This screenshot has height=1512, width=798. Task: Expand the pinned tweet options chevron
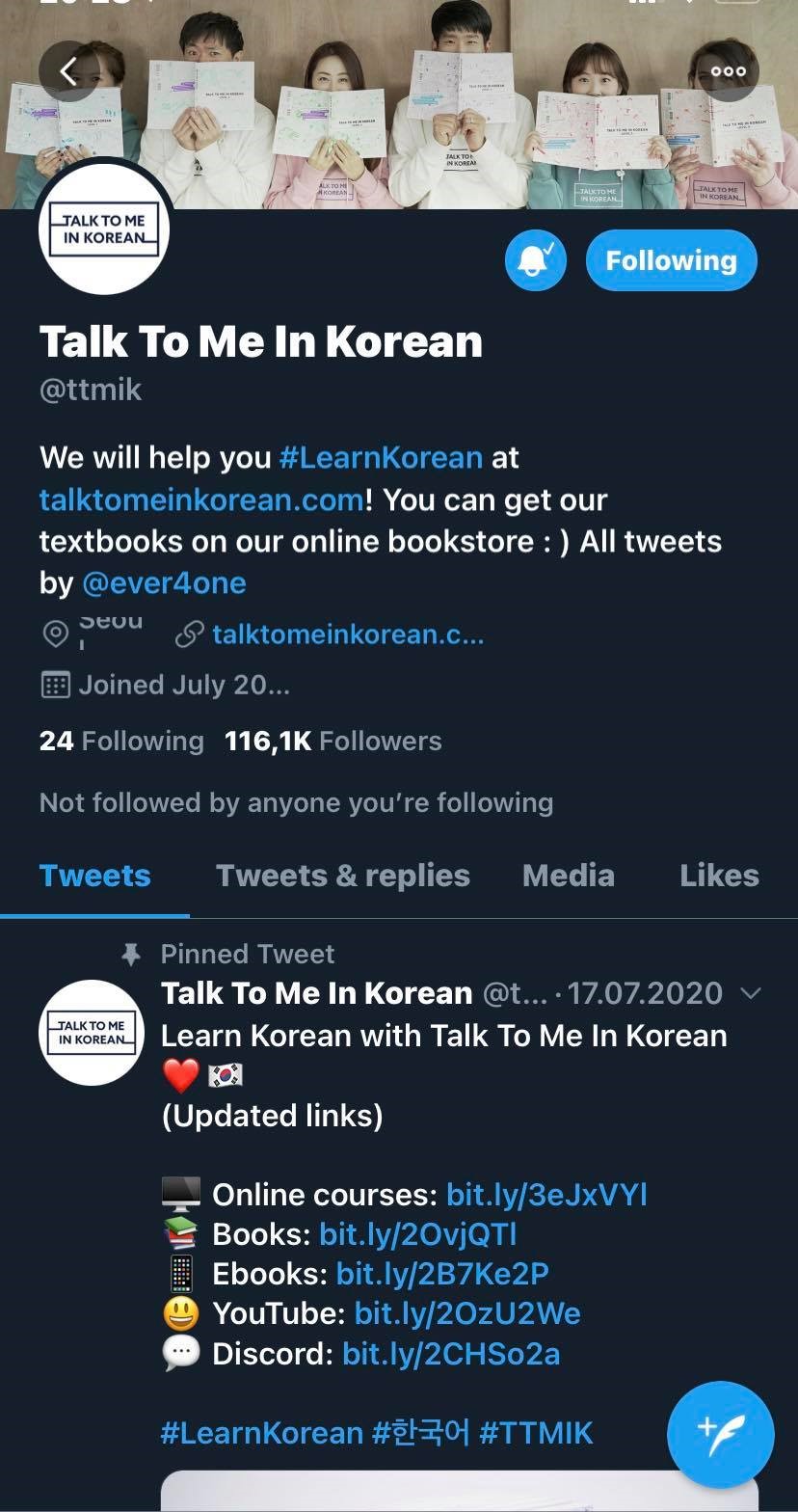(x=749, y=993)
